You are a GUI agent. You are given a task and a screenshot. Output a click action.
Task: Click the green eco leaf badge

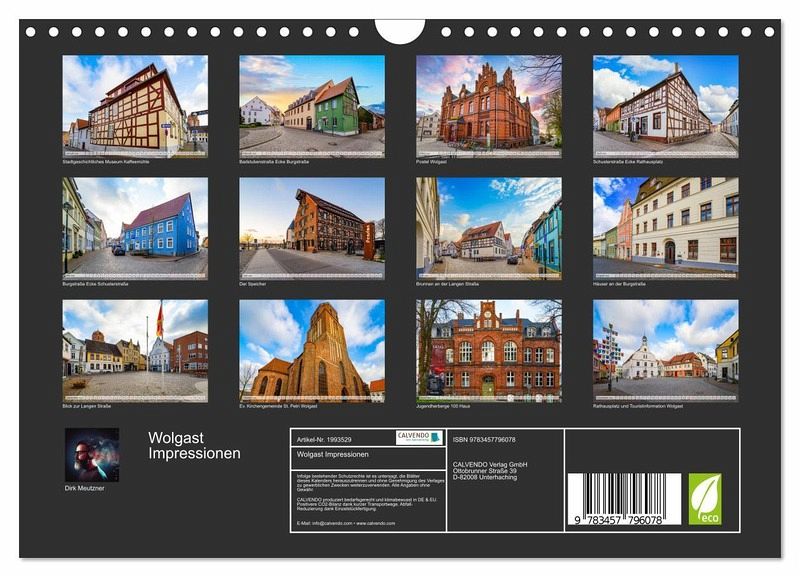tap(705, 499)
